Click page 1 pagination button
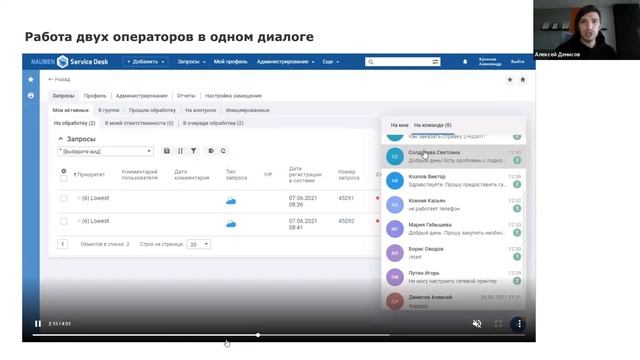The image size is (640, 360). (62, 244)
